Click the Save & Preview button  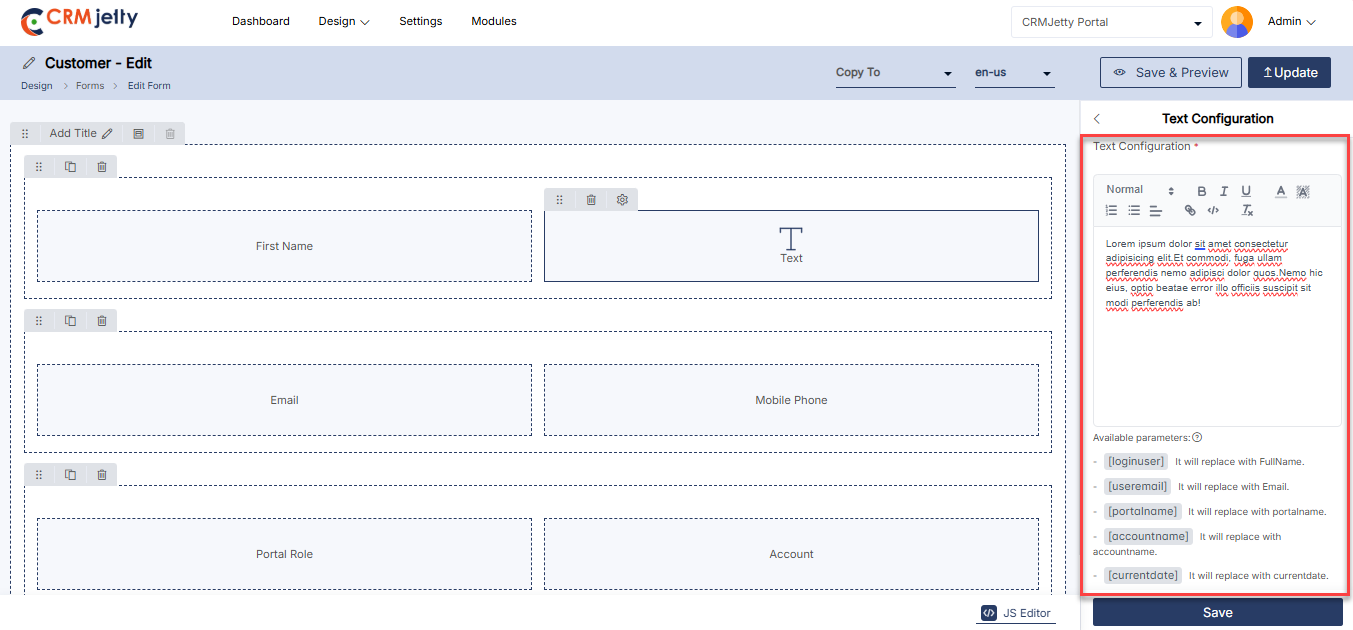coord(1171,73)
